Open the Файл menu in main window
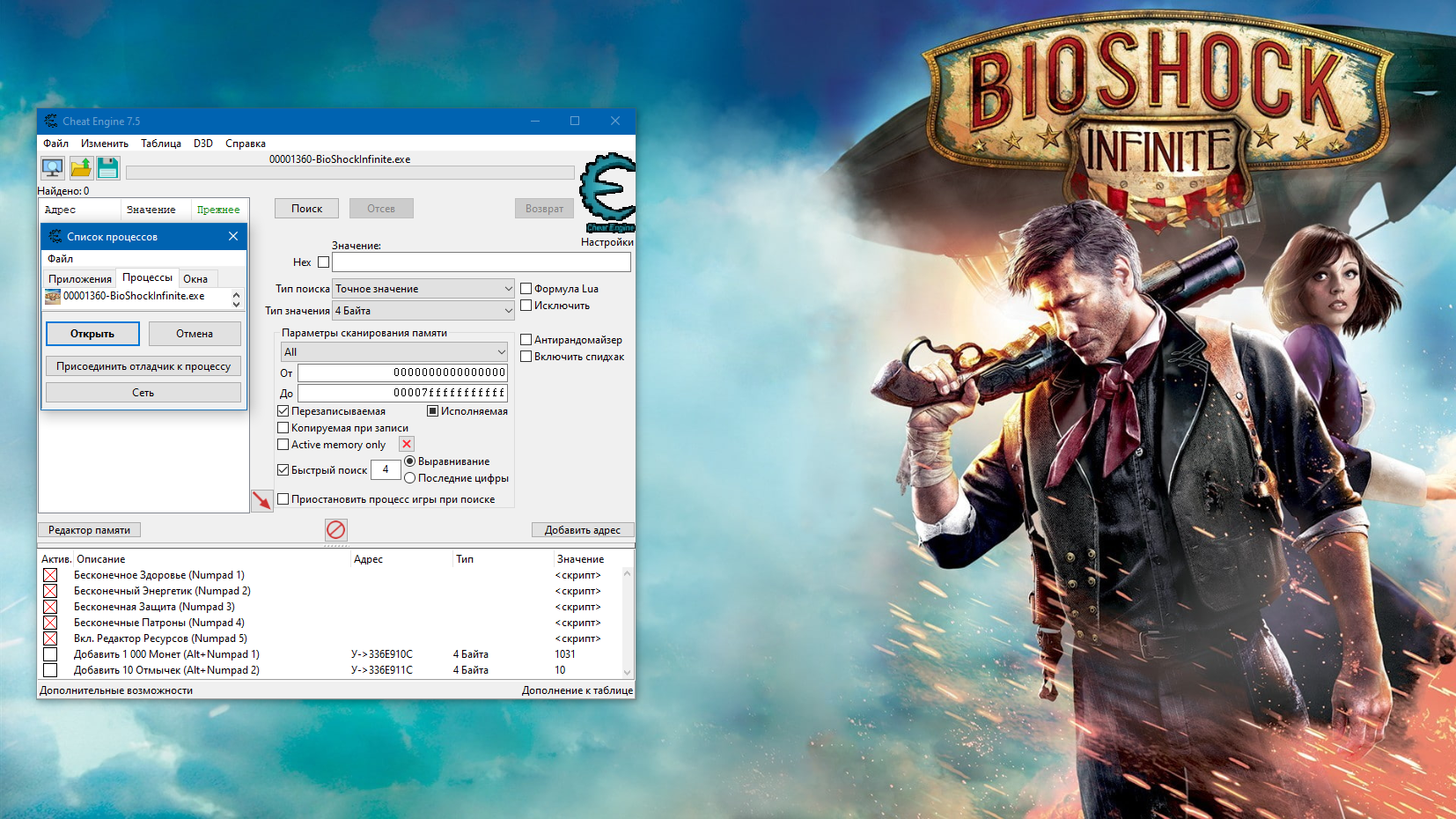Viewport: 1456px width, 819px height. point(55,144)
